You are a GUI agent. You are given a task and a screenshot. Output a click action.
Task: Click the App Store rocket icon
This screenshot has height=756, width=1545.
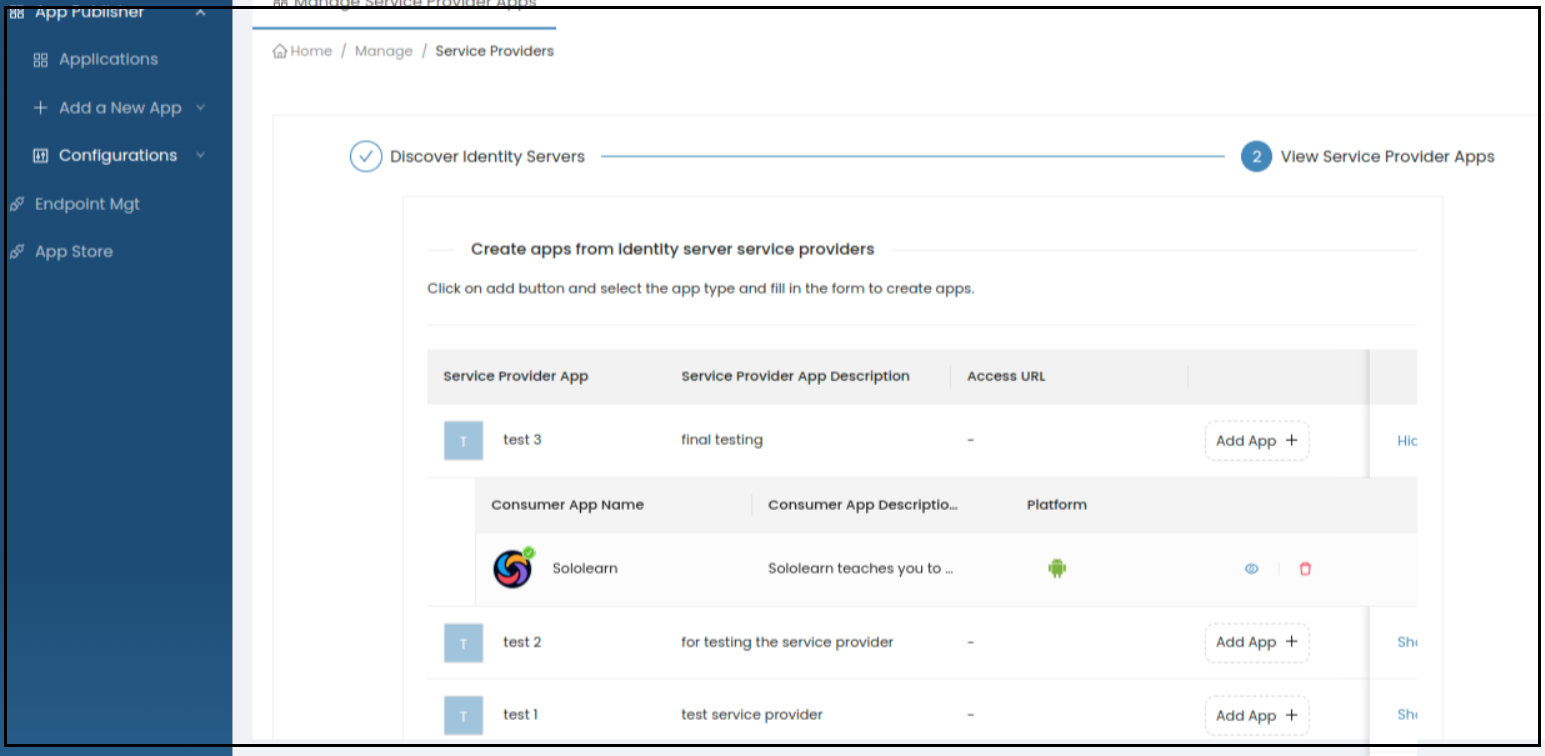[x=16, y=252]
